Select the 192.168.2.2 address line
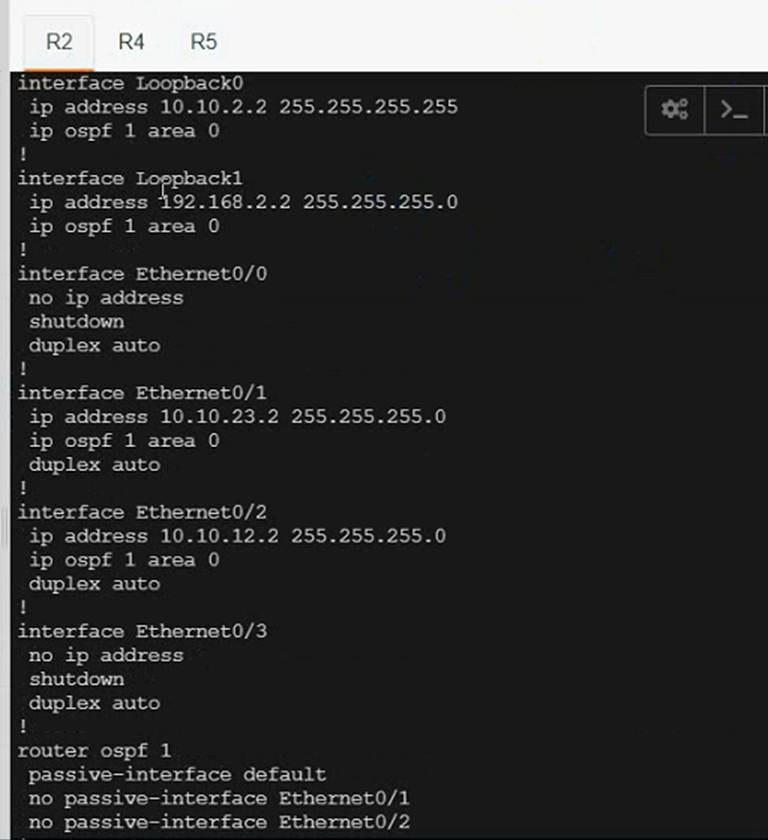Image resolution: width=768 pixels, height=840 pixels. point(243,203)
